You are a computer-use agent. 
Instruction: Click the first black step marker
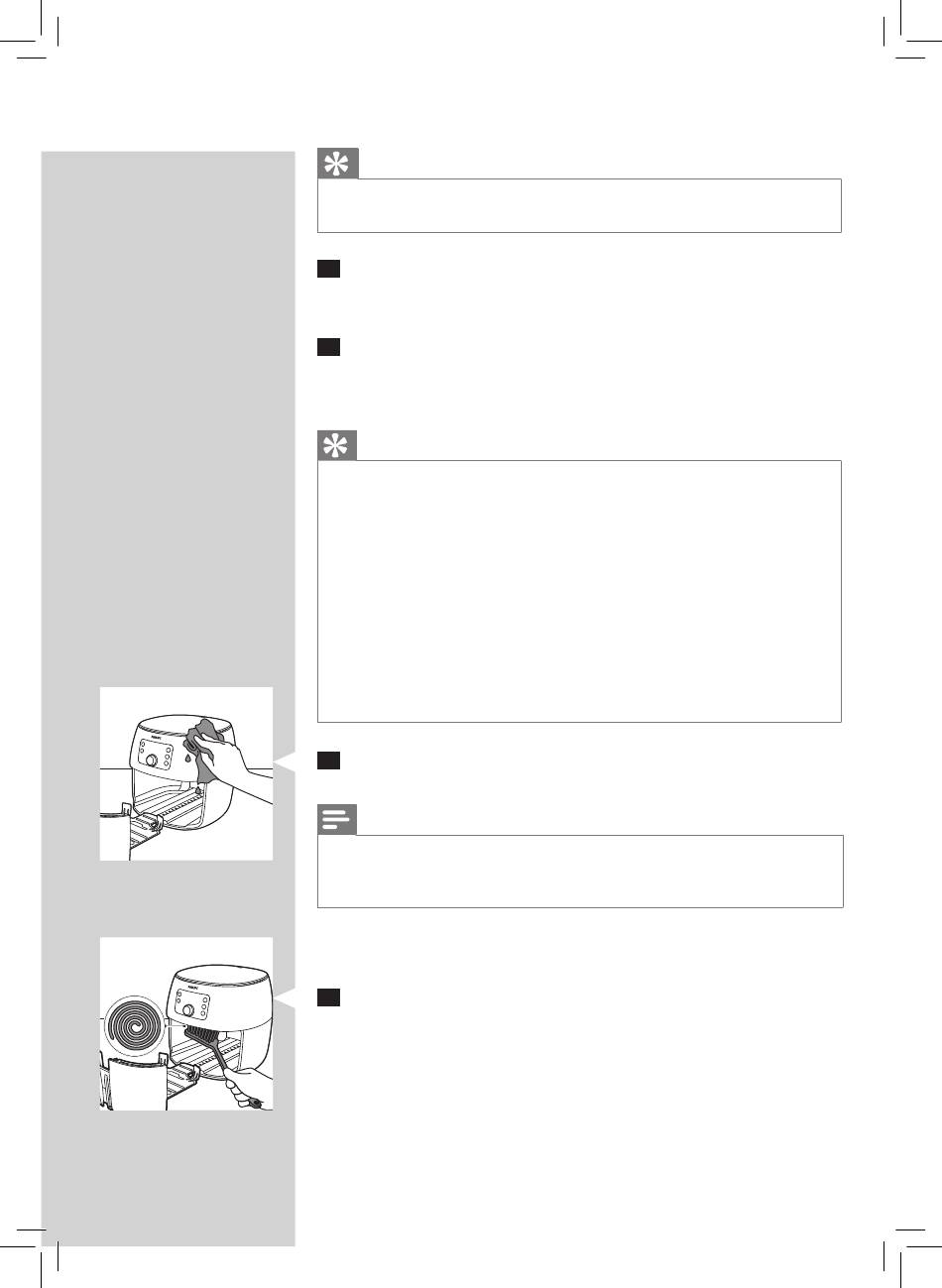pos(329,269)
